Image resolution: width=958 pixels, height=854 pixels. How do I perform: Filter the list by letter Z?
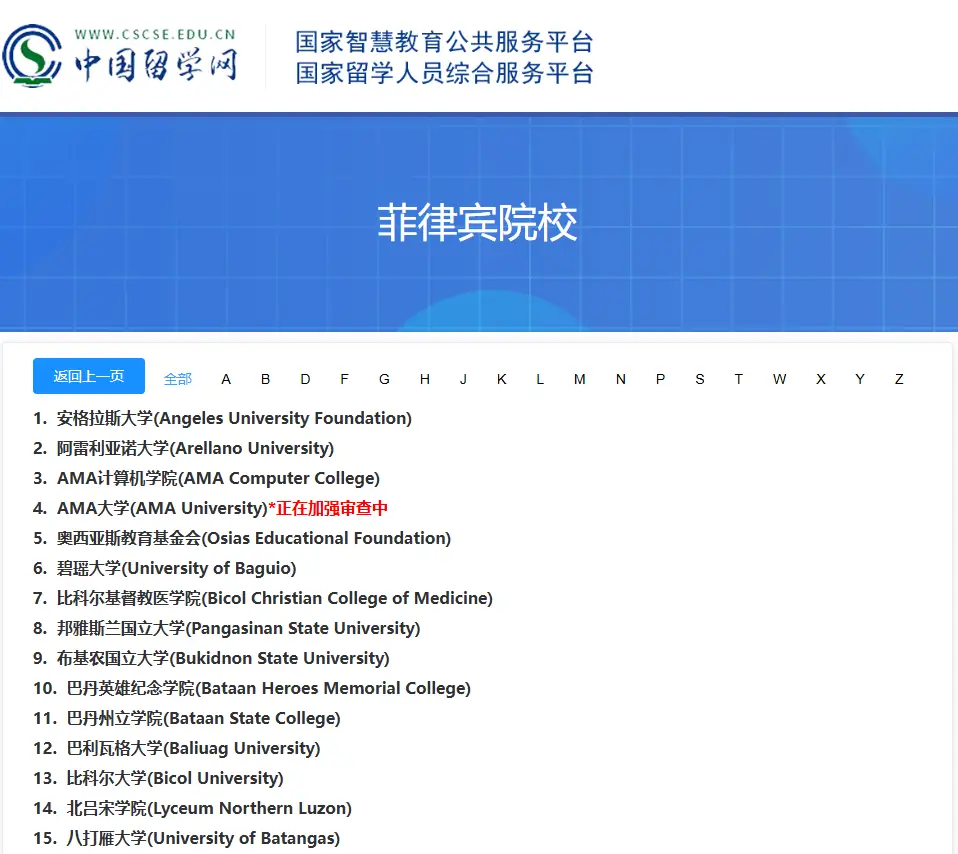899,379
